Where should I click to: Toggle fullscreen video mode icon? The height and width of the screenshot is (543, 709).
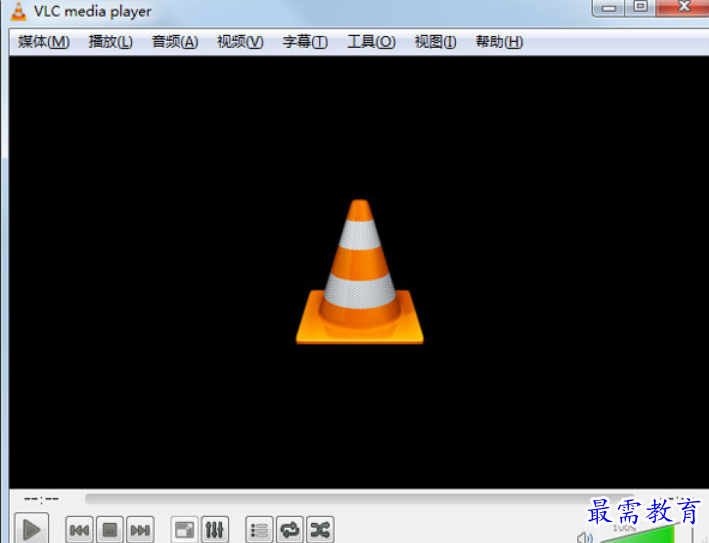pyautogui.click(x=184, y=529)
